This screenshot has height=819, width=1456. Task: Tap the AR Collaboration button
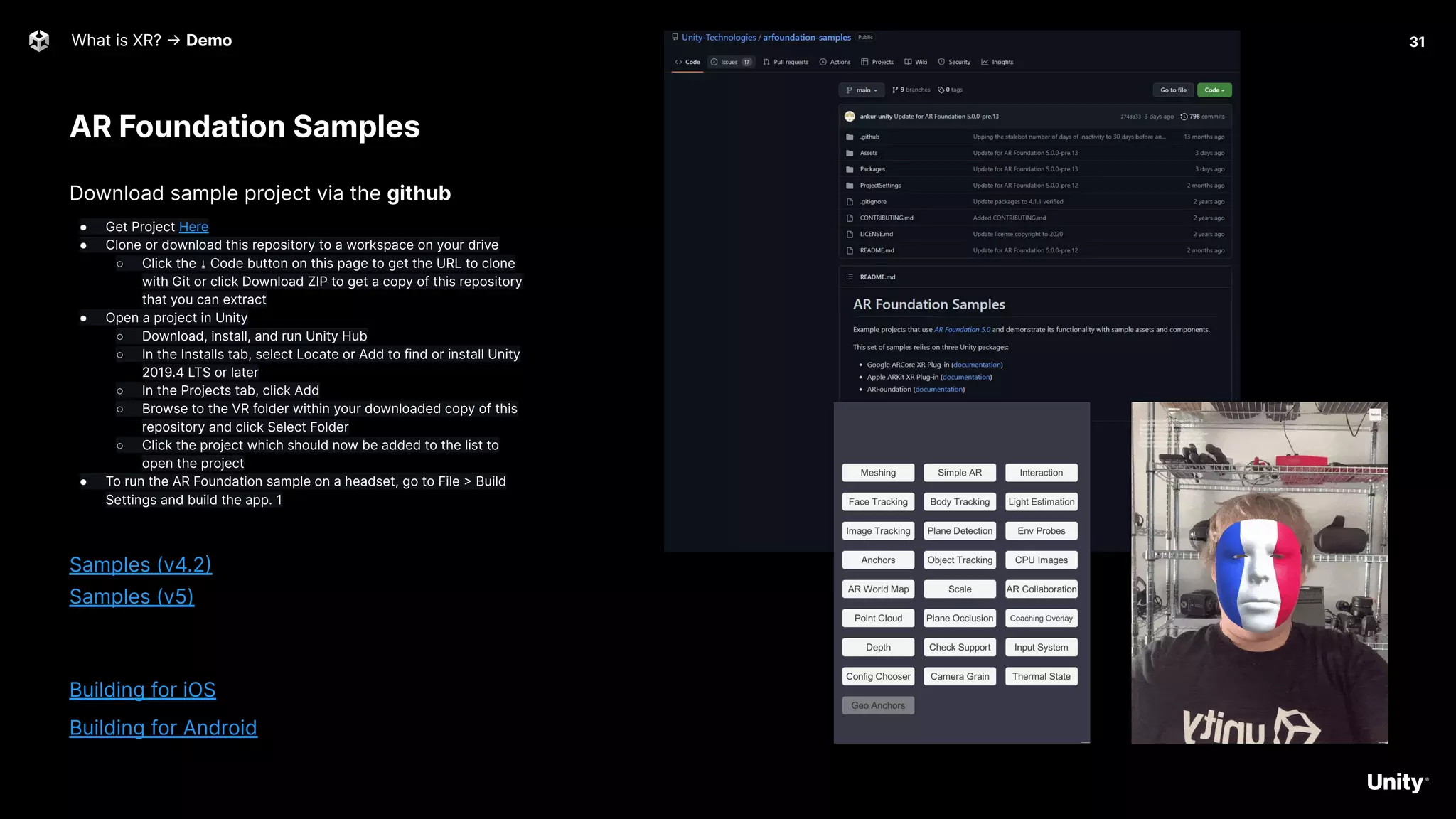[x=1042, y=589]
